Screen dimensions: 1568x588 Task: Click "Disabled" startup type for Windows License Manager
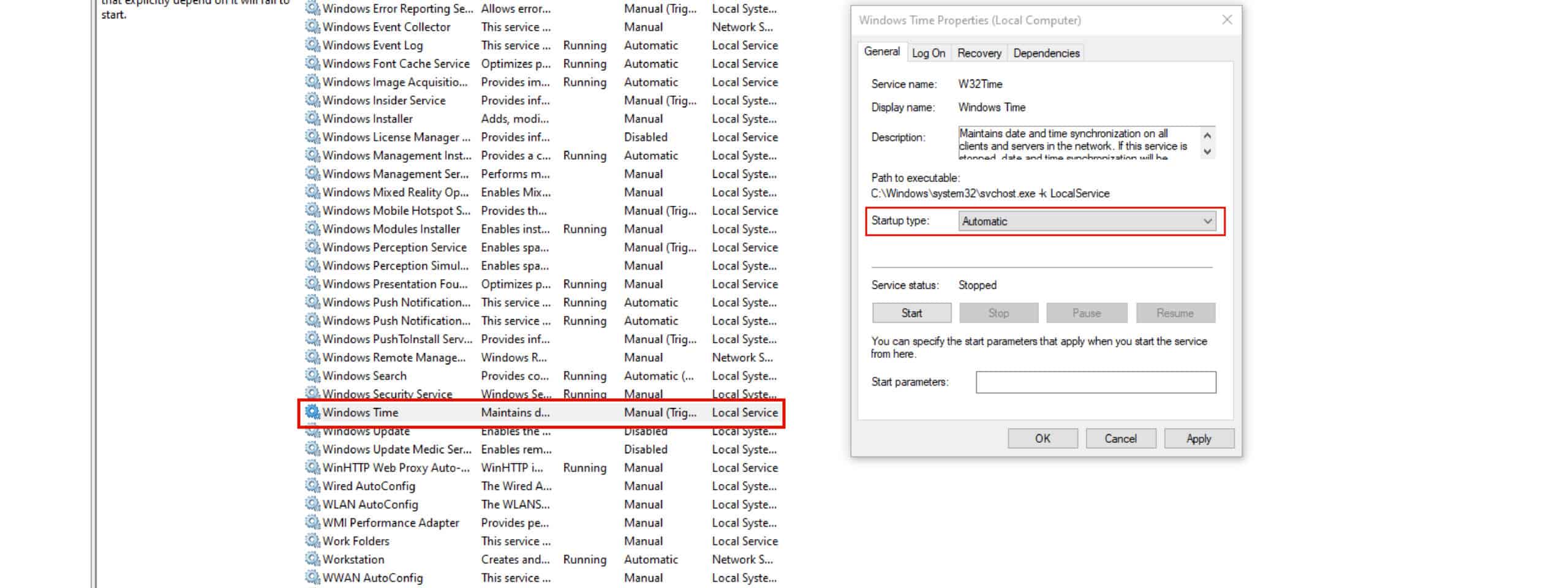coord(646,137)
